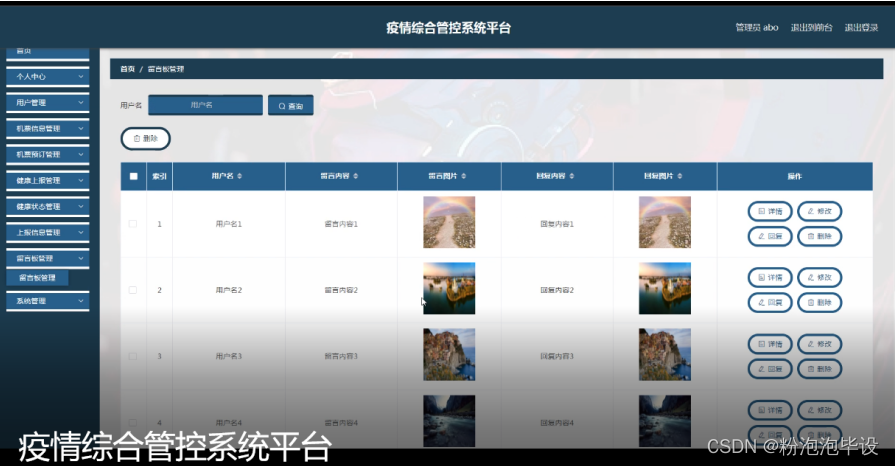Image resolution: width=895 pixels, height=466 pixels.
Task: Click the 回复内容3 cell
Action: point(557,356)
